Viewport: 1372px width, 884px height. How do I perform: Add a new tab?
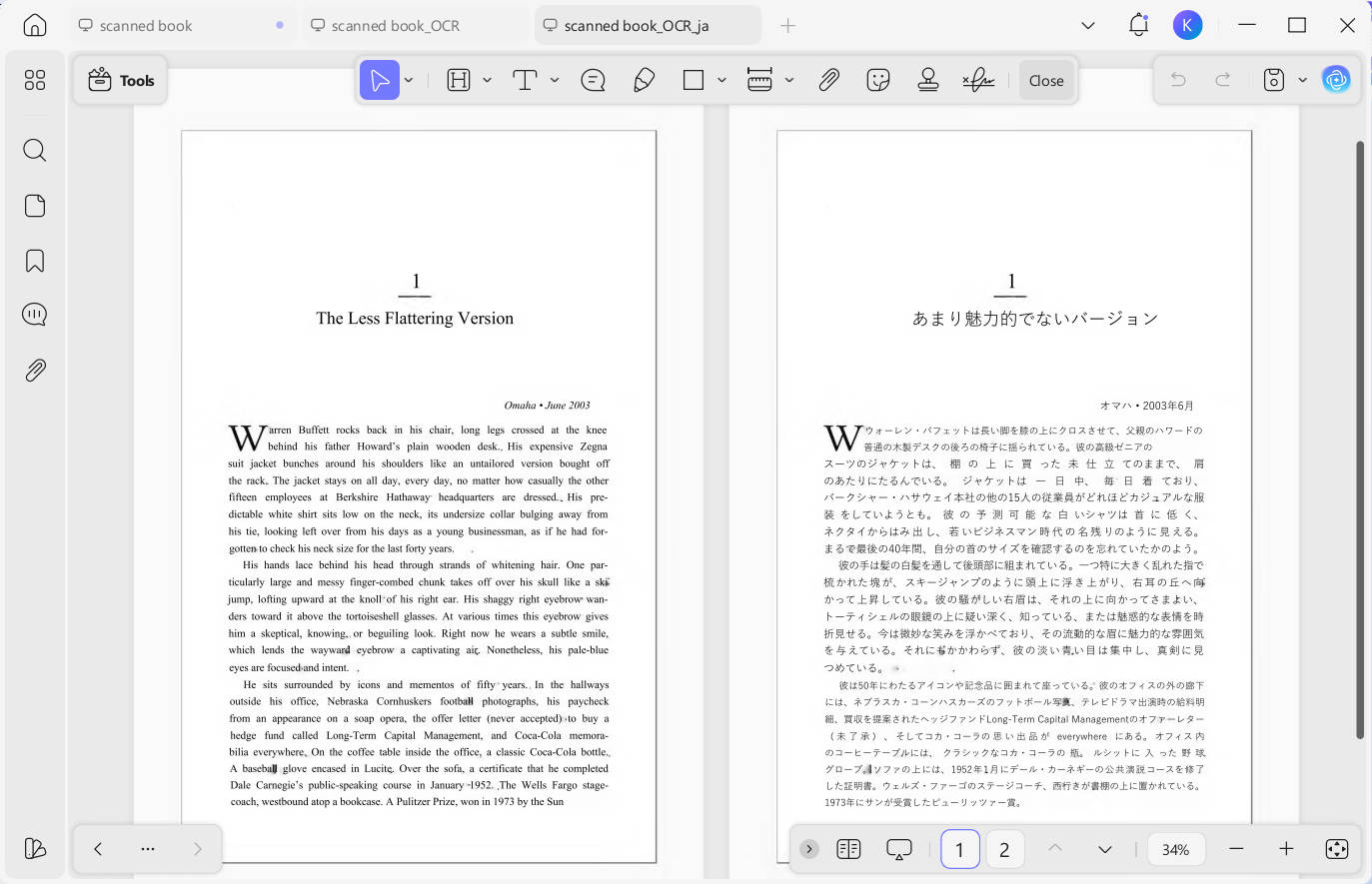point(787,26)
